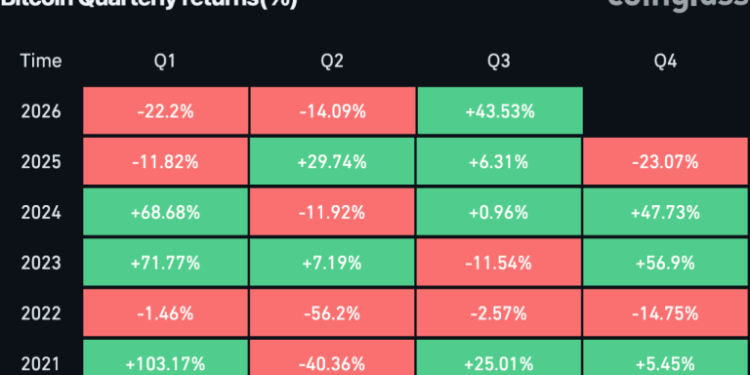Click the 2024 Q4 cell showing +47.73%
The width and height of the screenshot is (750, 375).
coord(666,212)
